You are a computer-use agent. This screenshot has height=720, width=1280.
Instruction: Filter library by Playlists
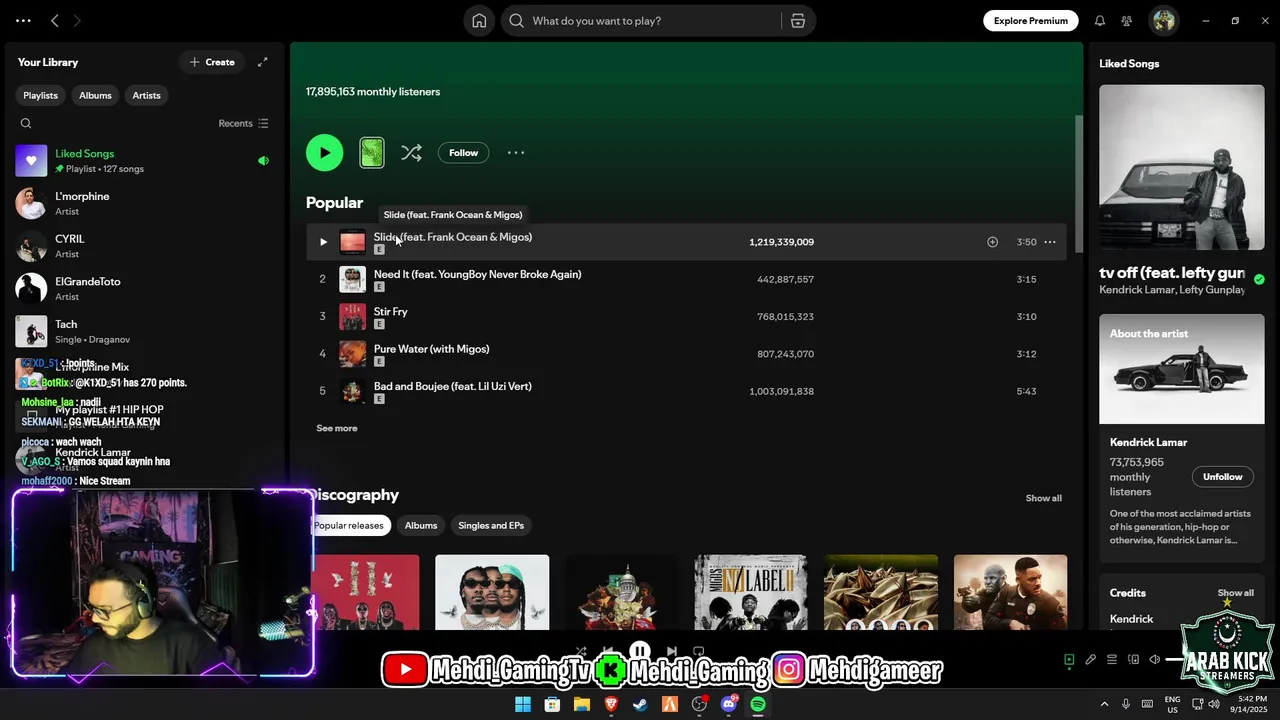[40, 95]
